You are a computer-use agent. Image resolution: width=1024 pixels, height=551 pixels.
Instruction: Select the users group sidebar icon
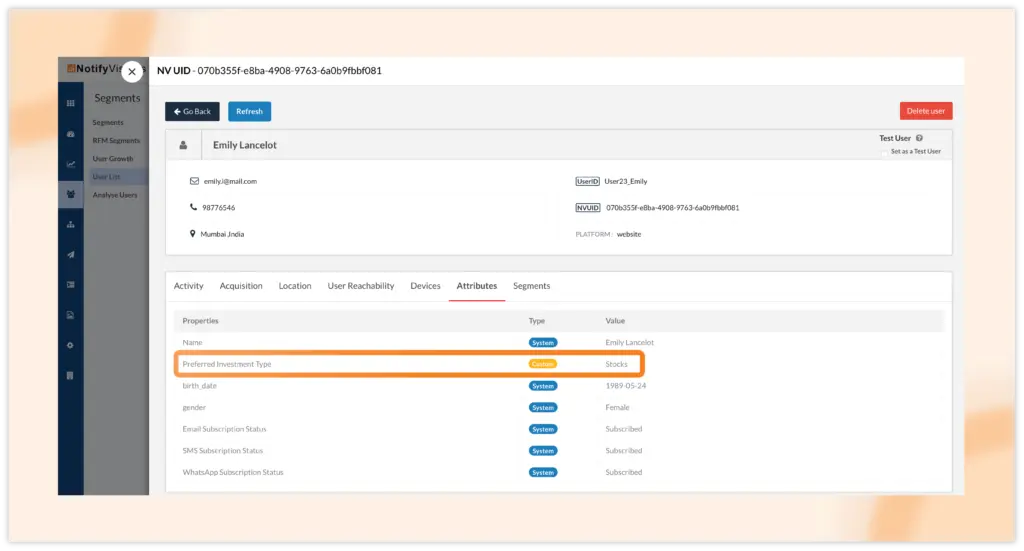pyautogui.click(x=70, y=194)
